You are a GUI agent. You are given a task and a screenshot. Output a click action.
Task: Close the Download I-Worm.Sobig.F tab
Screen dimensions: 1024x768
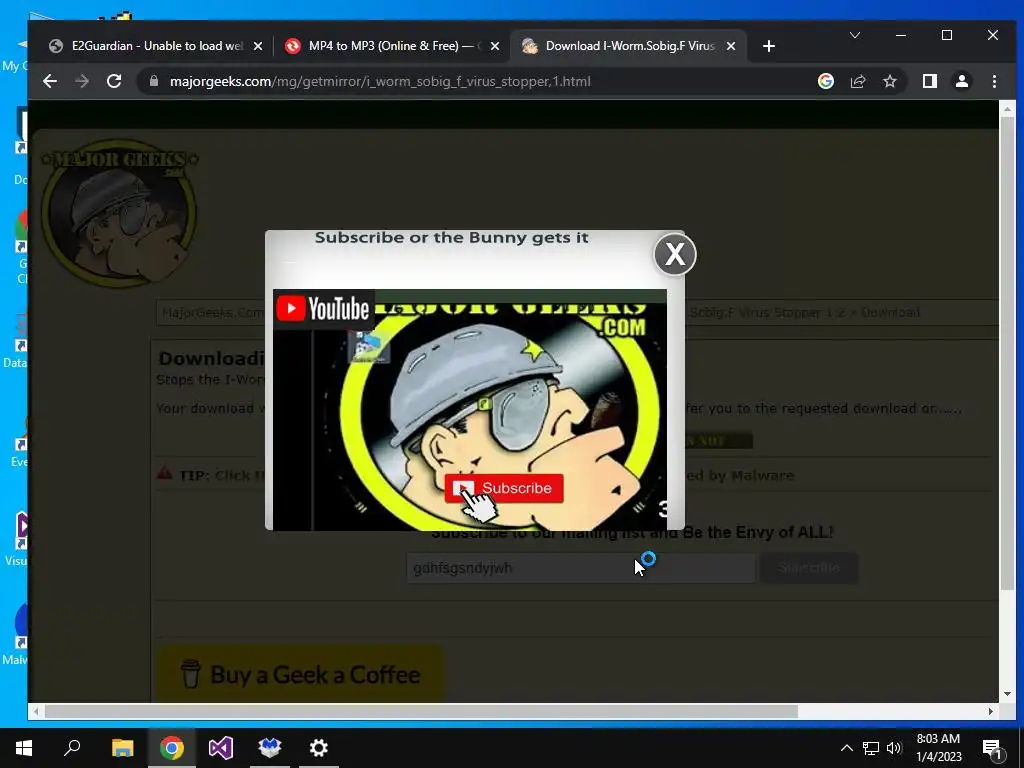coord(731,46)
